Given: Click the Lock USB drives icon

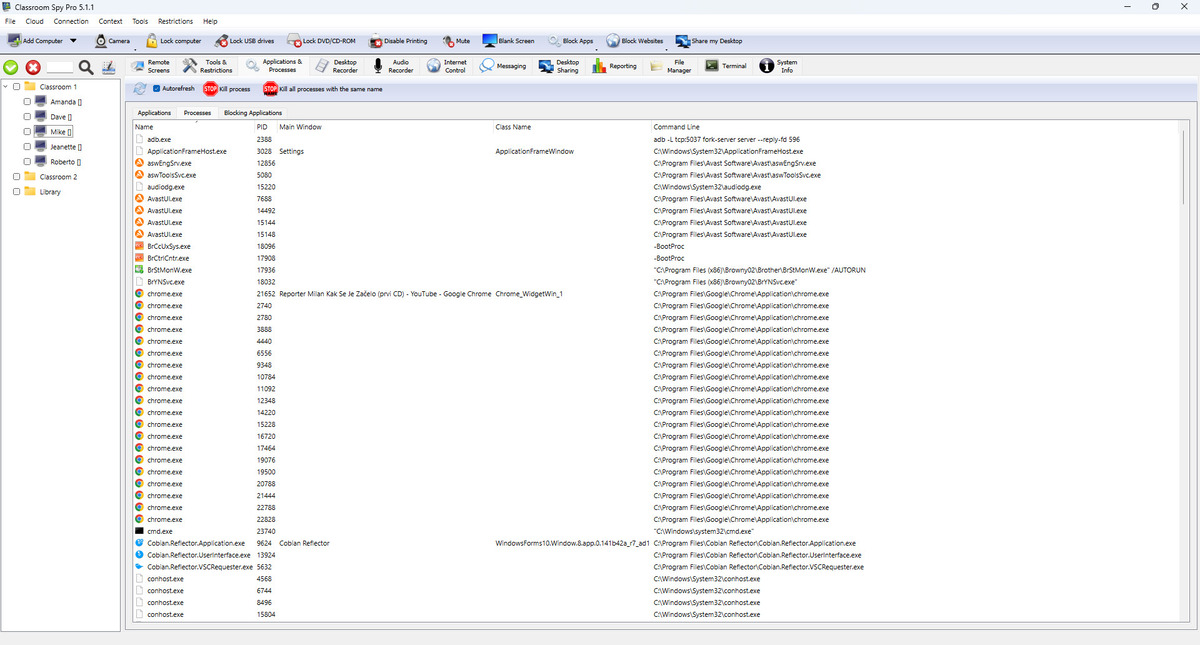Looking at the screenshot, I should pos(220,41).
